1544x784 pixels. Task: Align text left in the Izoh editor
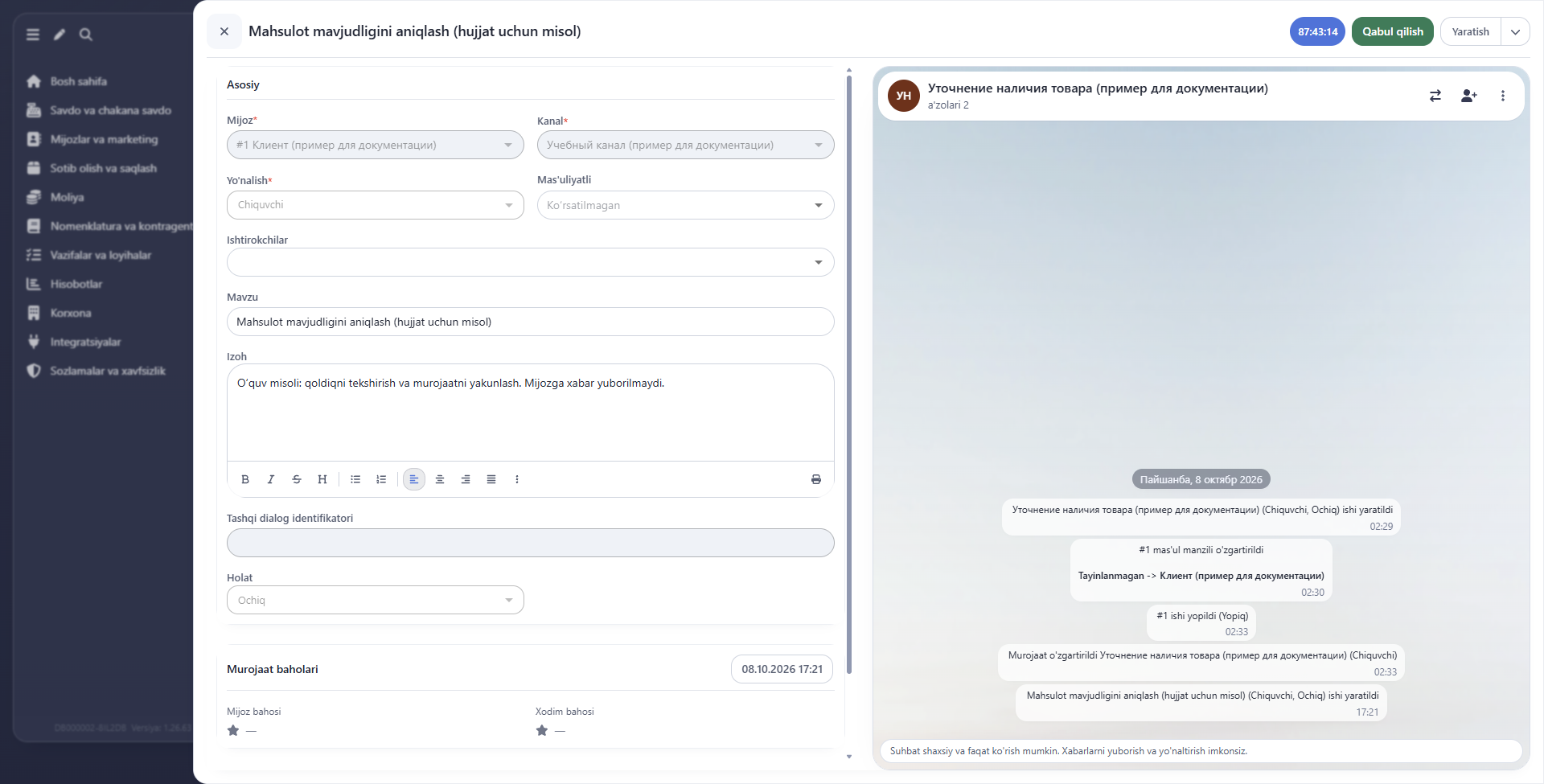pos(414,479)
